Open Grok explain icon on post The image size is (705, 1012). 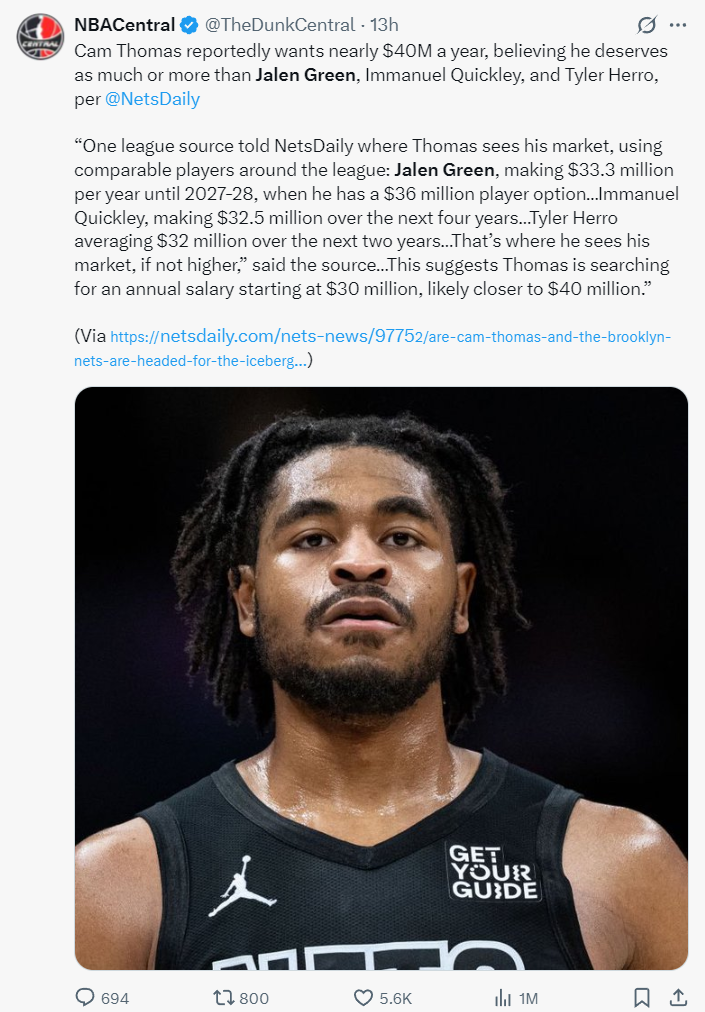[647, 25]
